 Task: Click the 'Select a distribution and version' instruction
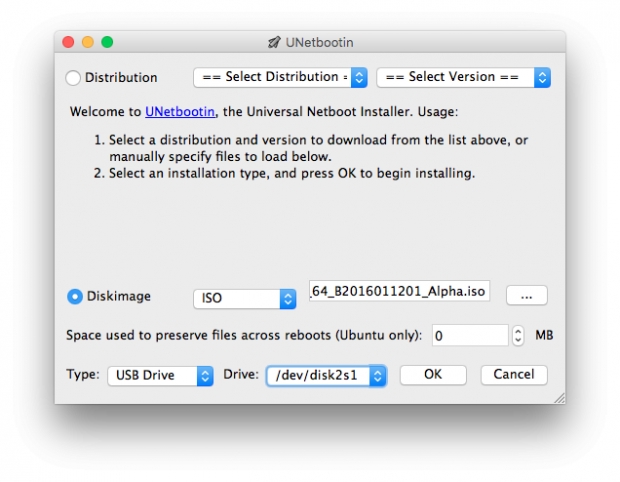318,148
